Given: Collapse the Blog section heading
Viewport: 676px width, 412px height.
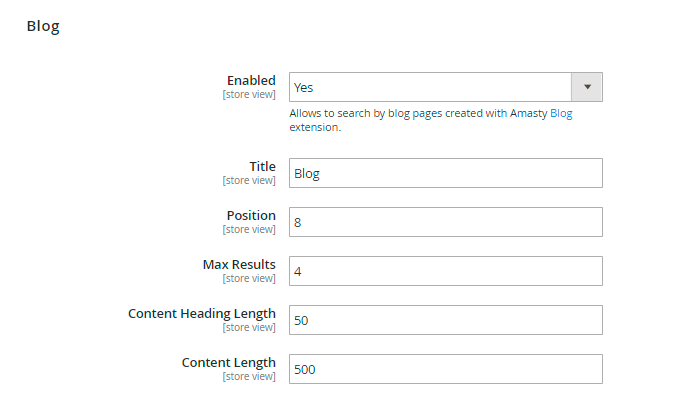Looking at the screenshot, I should coord(43,27).
